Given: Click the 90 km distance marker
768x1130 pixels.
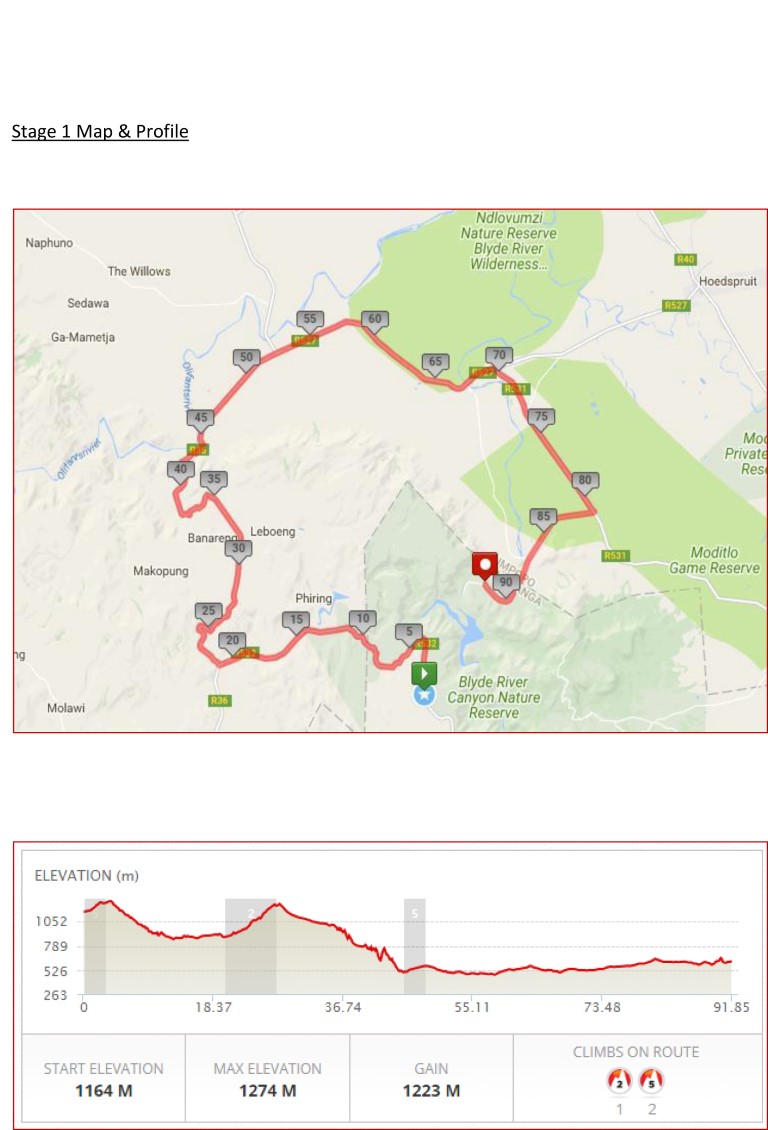Looking at the screenshot, I should tap(506, 584).
